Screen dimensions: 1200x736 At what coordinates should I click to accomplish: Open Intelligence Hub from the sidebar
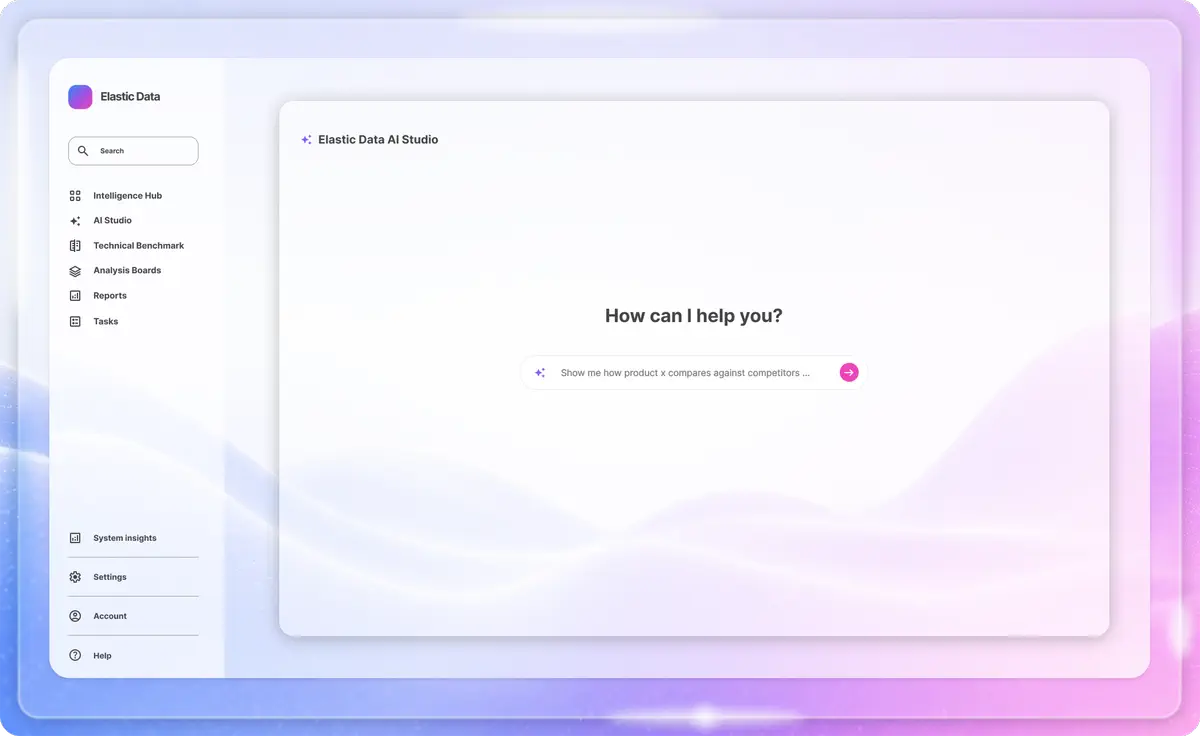(127, 196)
